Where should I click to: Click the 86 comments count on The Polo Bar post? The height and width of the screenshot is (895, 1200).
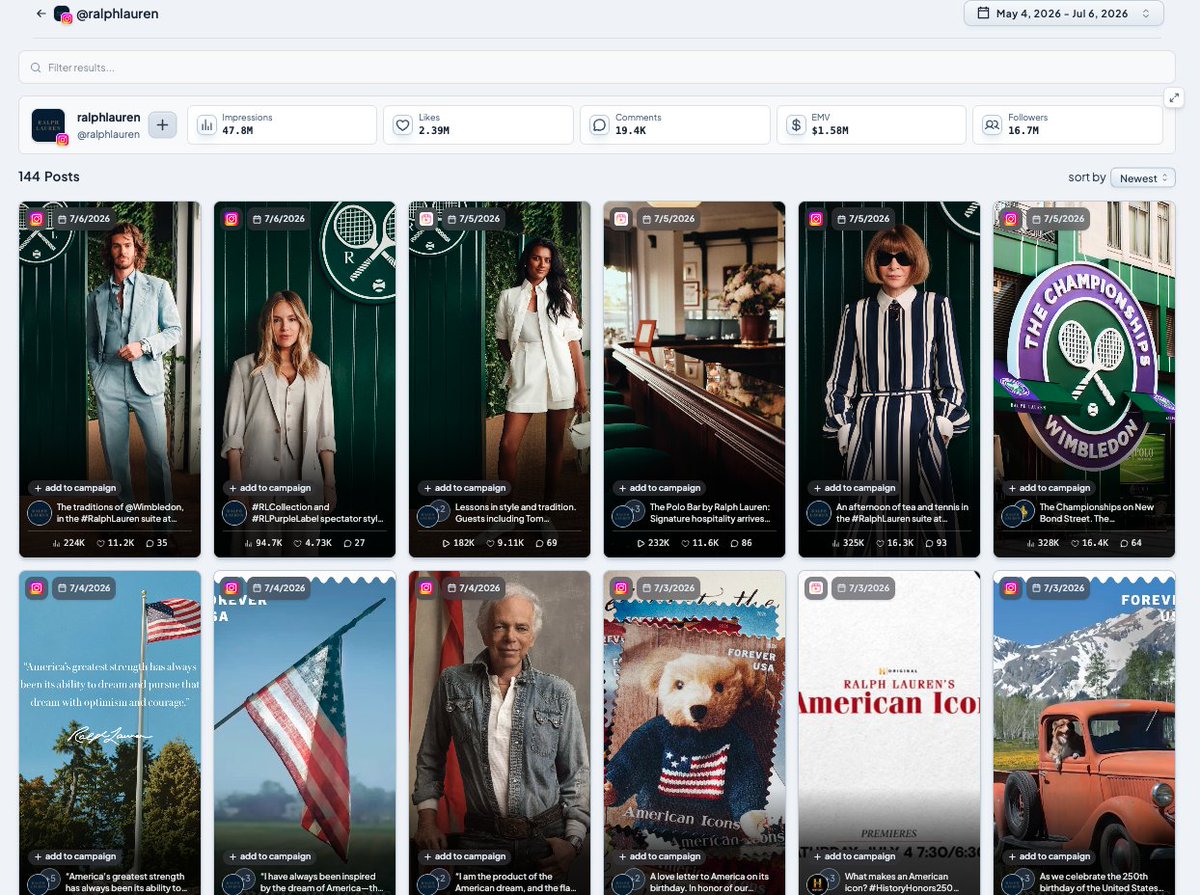click(739, 543)
